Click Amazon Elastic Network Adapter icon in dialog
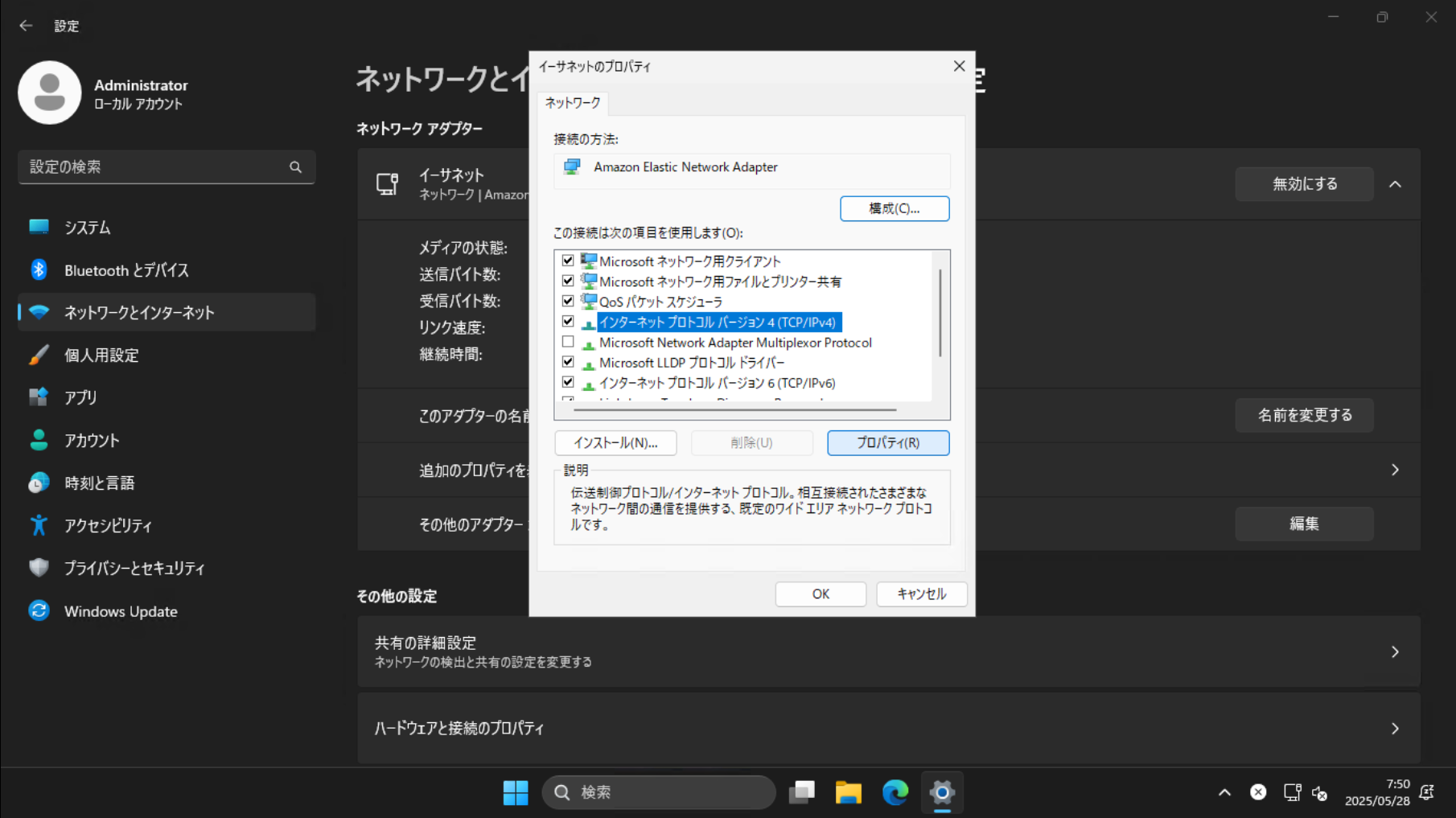The height and width of the screenshot is (818, 1456). [572, 167]
